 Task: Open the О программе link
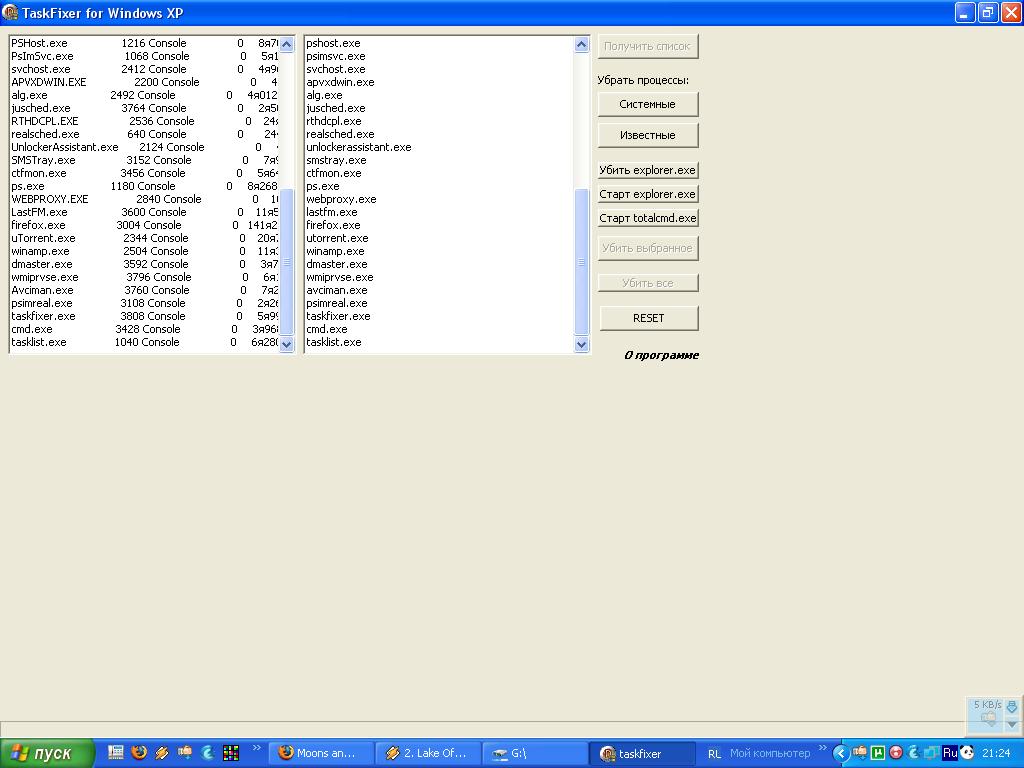pyautogui.click(x=661, y=355)
